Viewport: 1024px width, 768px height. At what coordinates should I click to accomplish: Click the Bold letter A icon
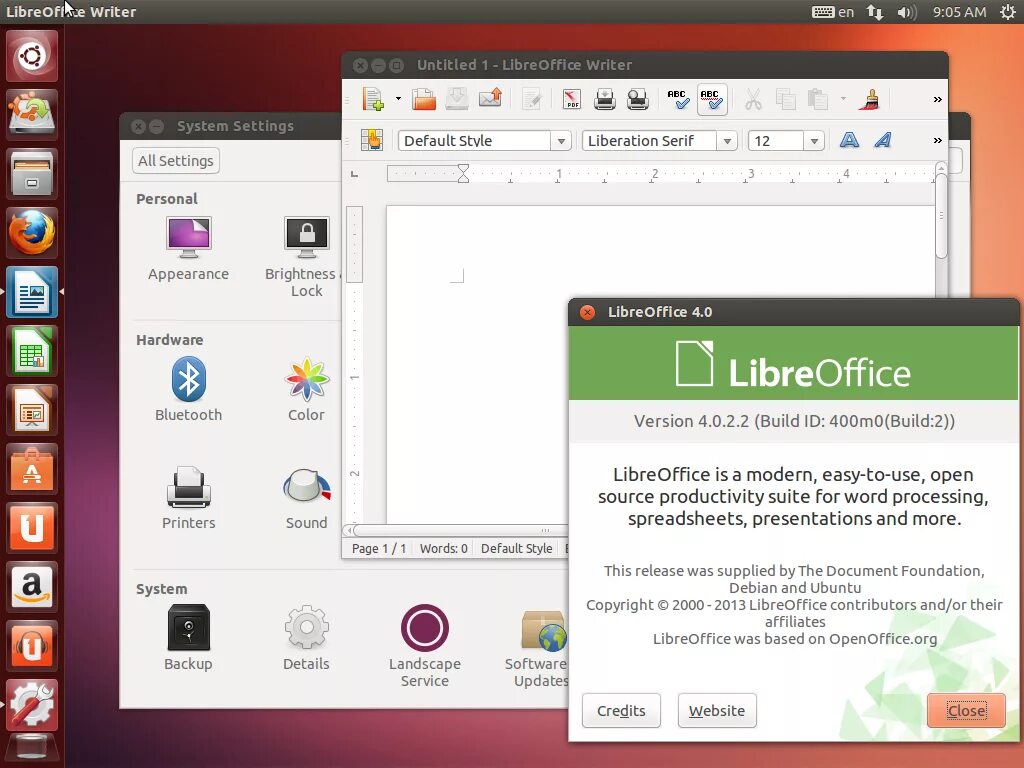[849, 140]
